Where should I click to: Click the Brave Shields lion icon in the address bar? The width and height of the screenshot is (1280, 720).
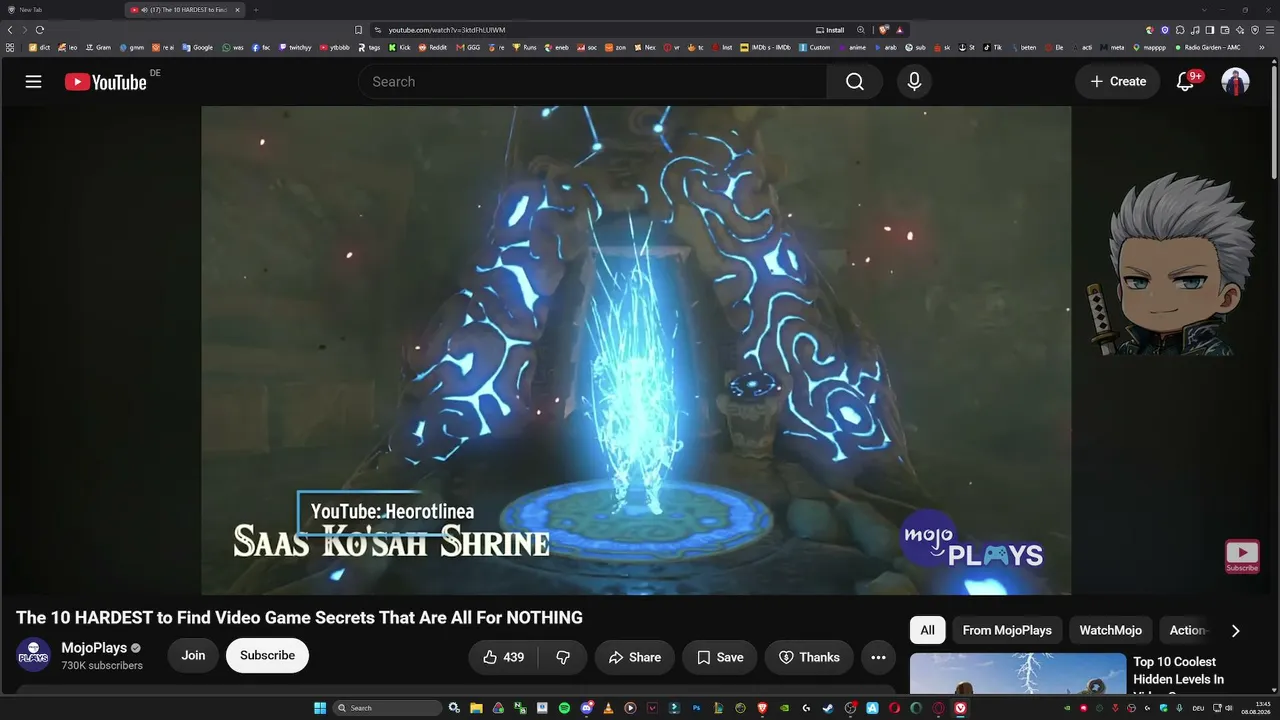coord(884,30)
